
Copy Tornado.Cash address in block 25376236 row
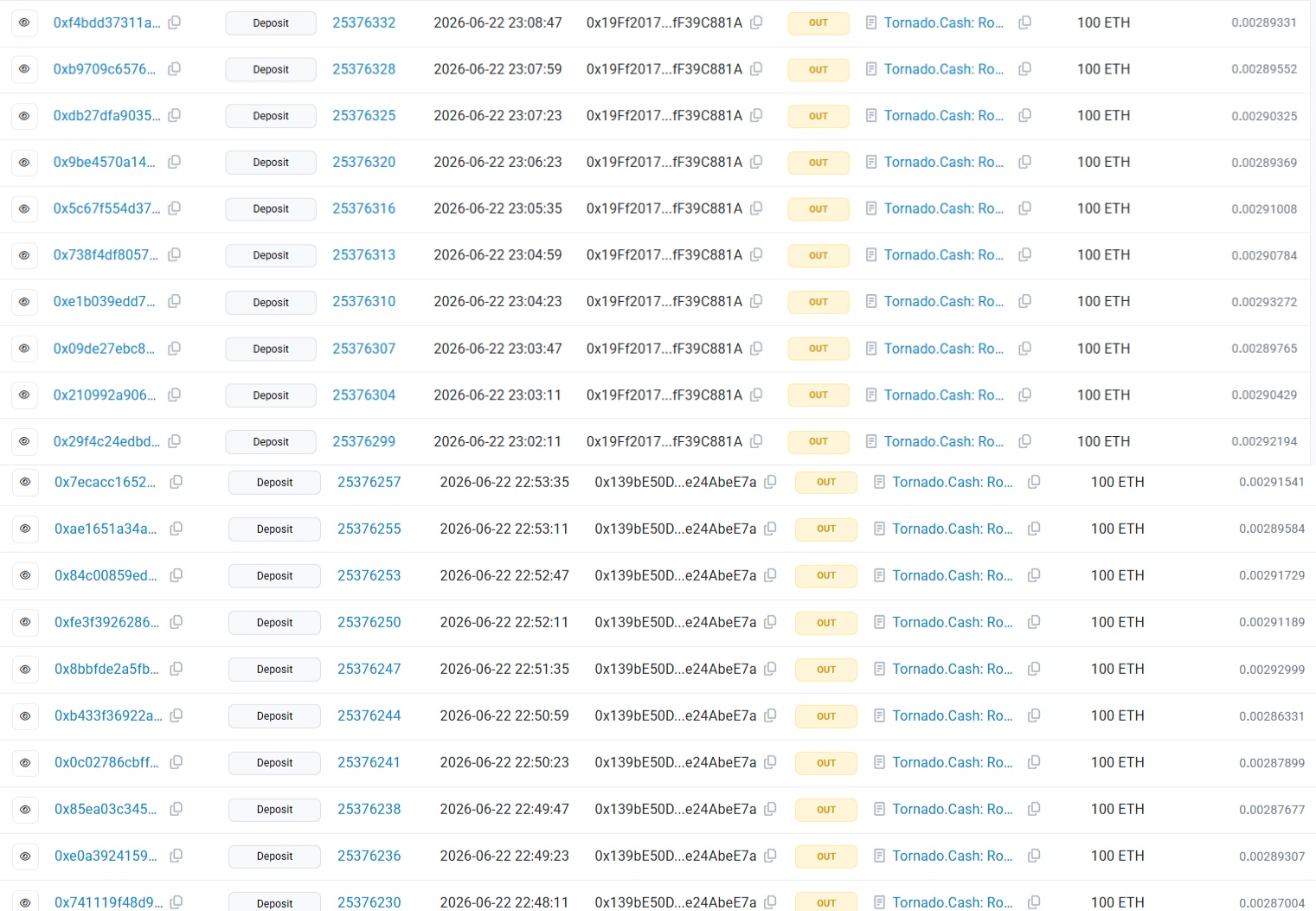point(1033,856)
